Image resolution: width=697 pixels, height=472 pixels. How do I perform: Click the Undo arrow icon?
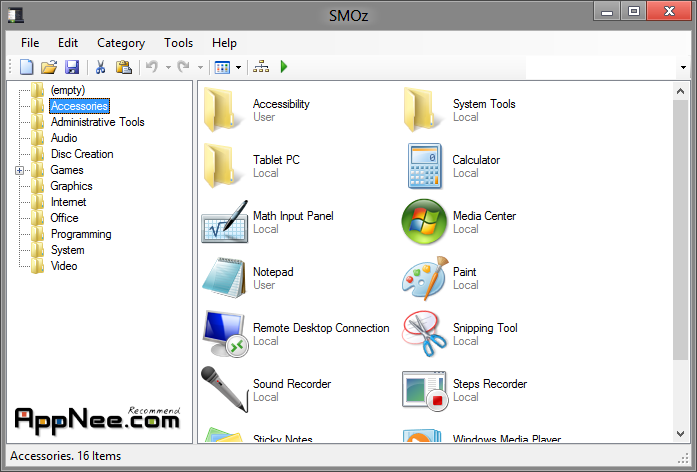152,67
